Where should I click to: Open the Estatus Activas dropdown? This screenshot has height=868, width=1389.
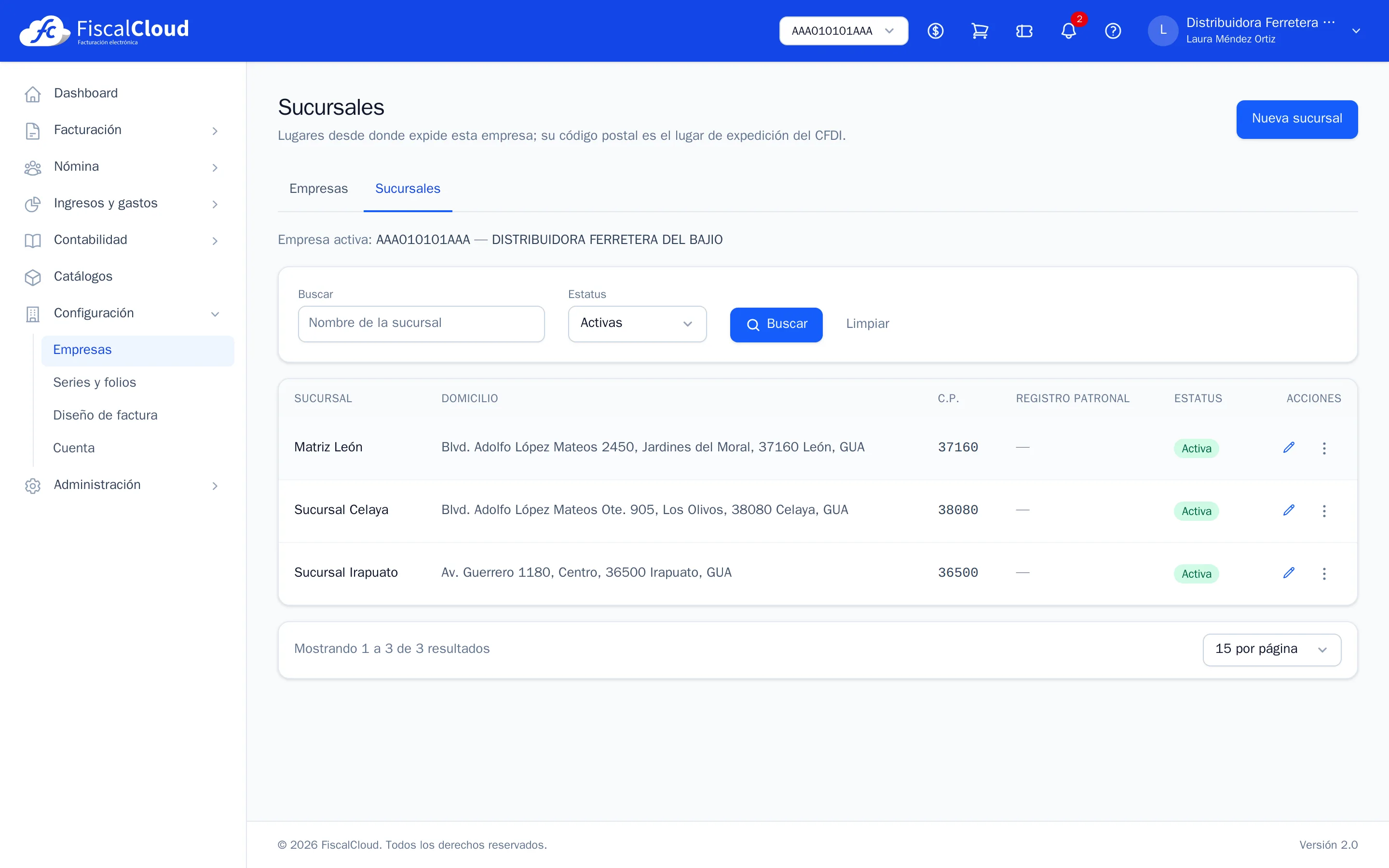point(637,324)
